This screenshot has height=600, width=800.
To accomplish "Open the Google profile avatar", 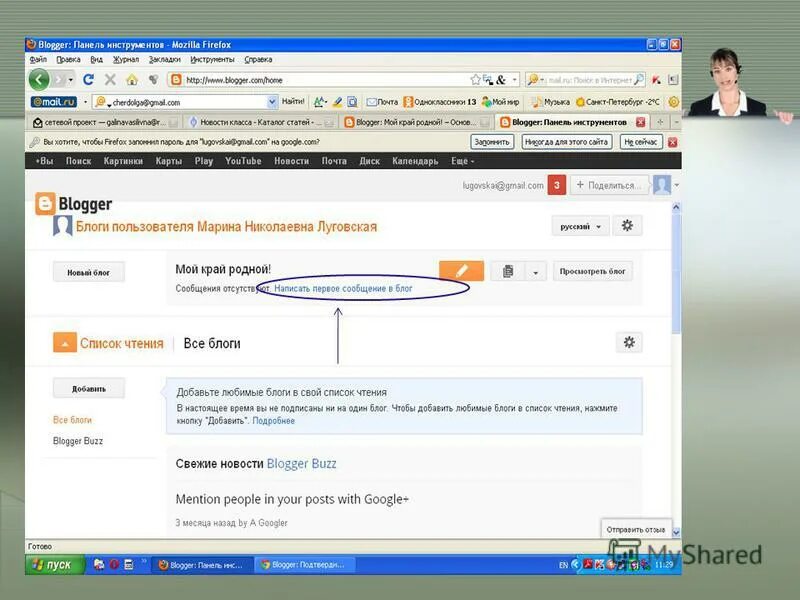I will (662, 185).
